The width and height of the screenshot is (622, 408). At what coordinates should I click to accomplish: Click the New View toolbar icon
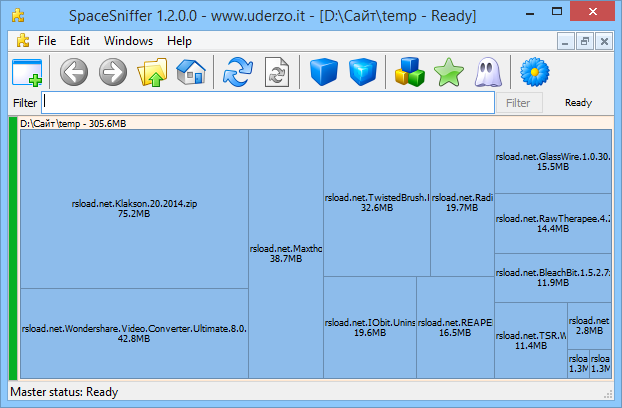click(27, 73)
